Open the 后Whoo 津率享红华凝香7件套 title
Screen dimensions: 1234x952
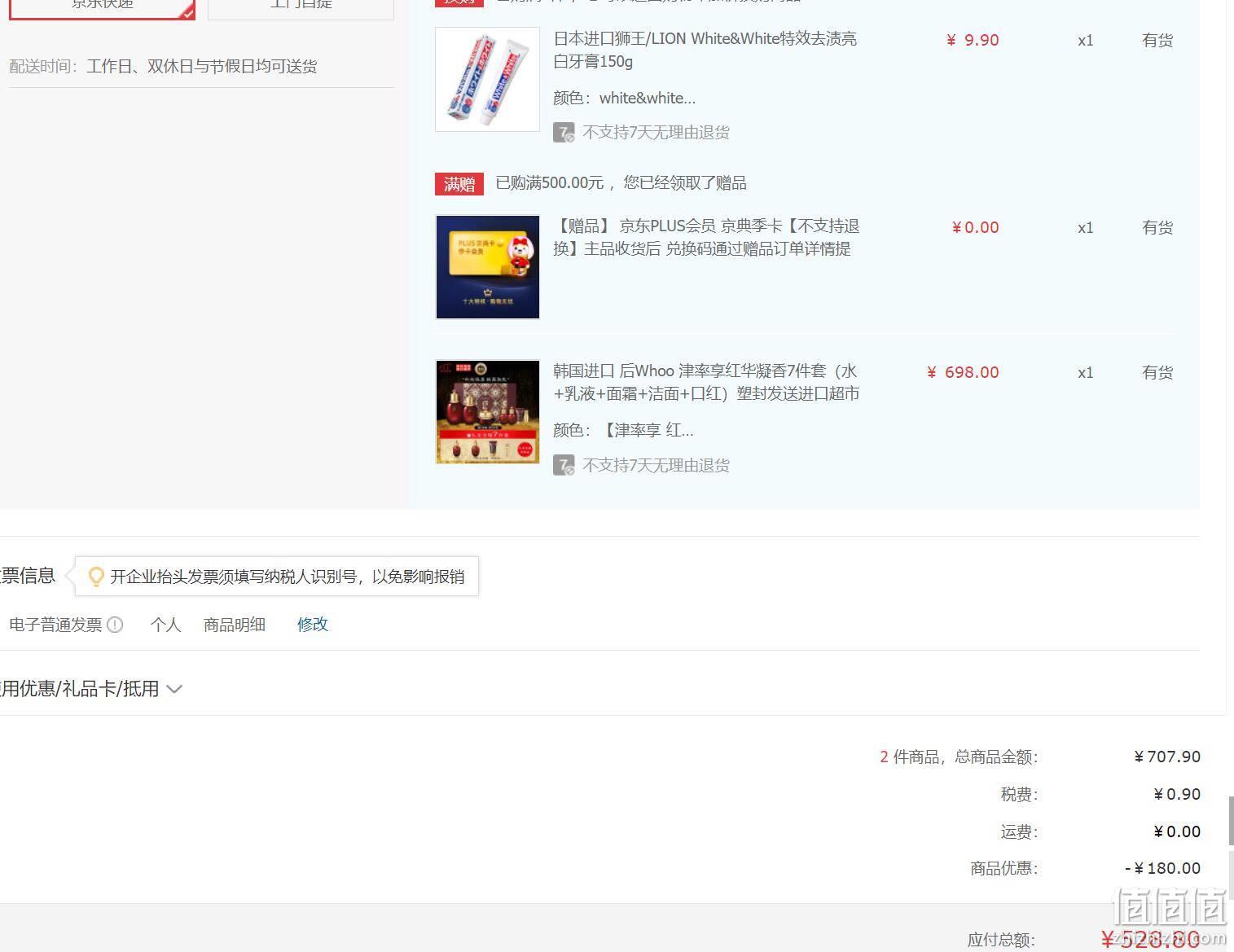pyautogui.click(x=707, y=382)
